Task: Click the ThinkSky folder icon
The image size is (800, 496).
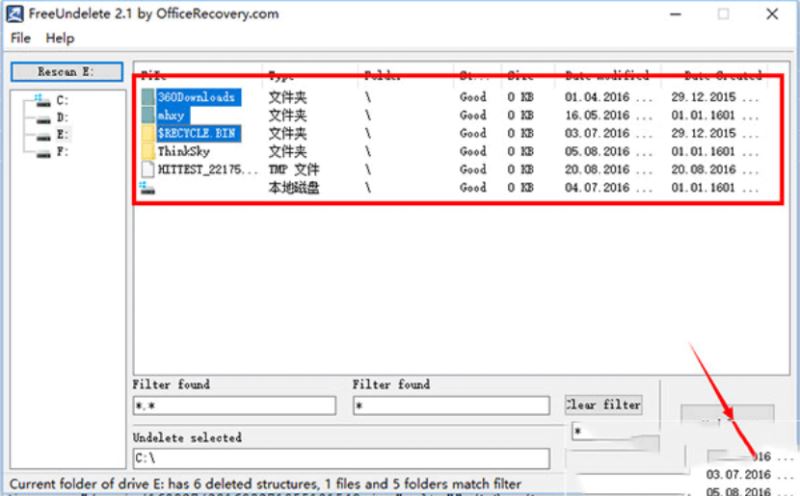Action: click(148, 152)
